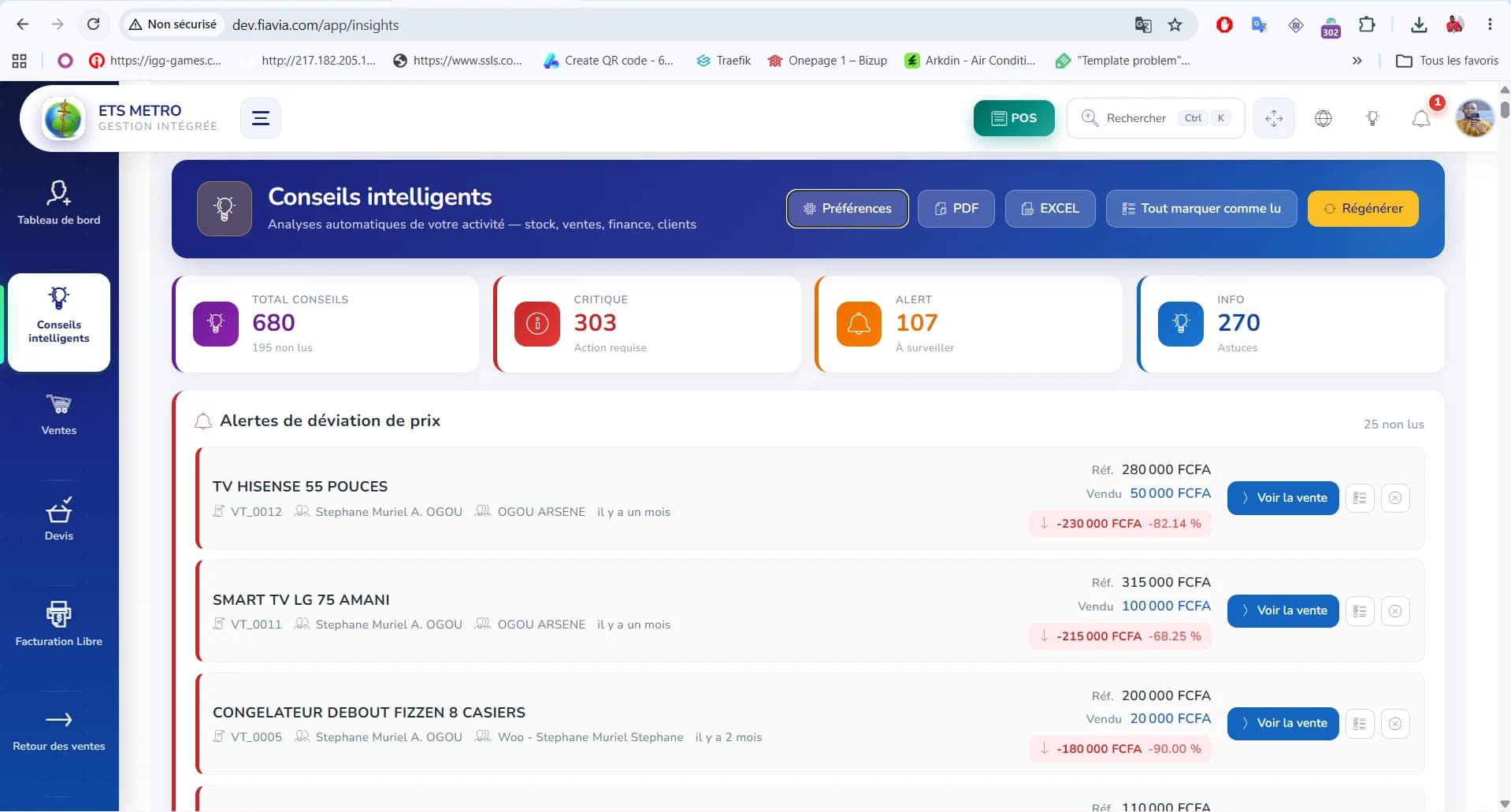Open browser downloads
The width and height of the screenshot is (1511, 812).
1419,25
